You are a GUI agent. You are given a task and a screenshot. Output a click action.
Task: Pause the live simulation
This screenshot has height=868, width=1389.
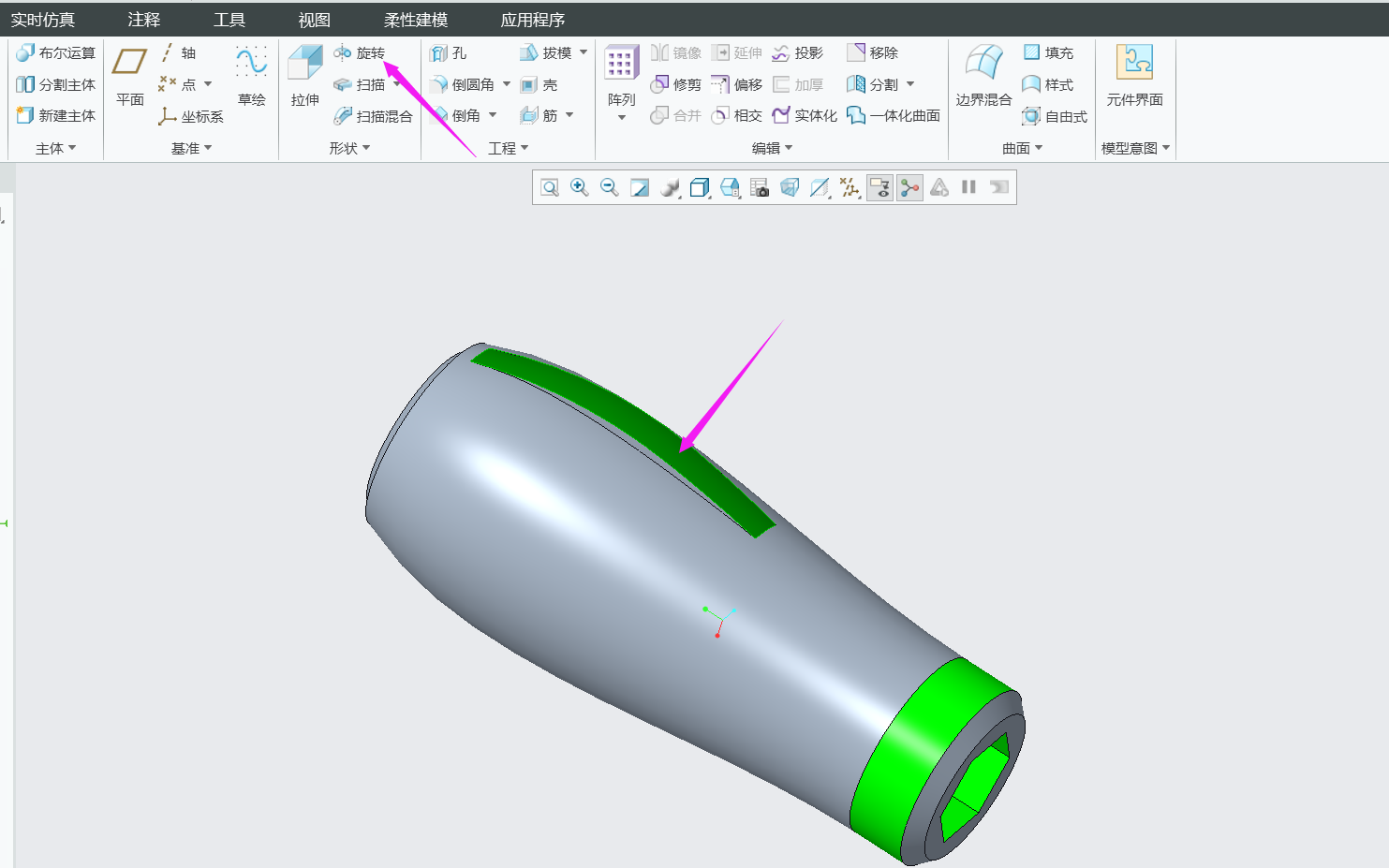tap(968, 187)
